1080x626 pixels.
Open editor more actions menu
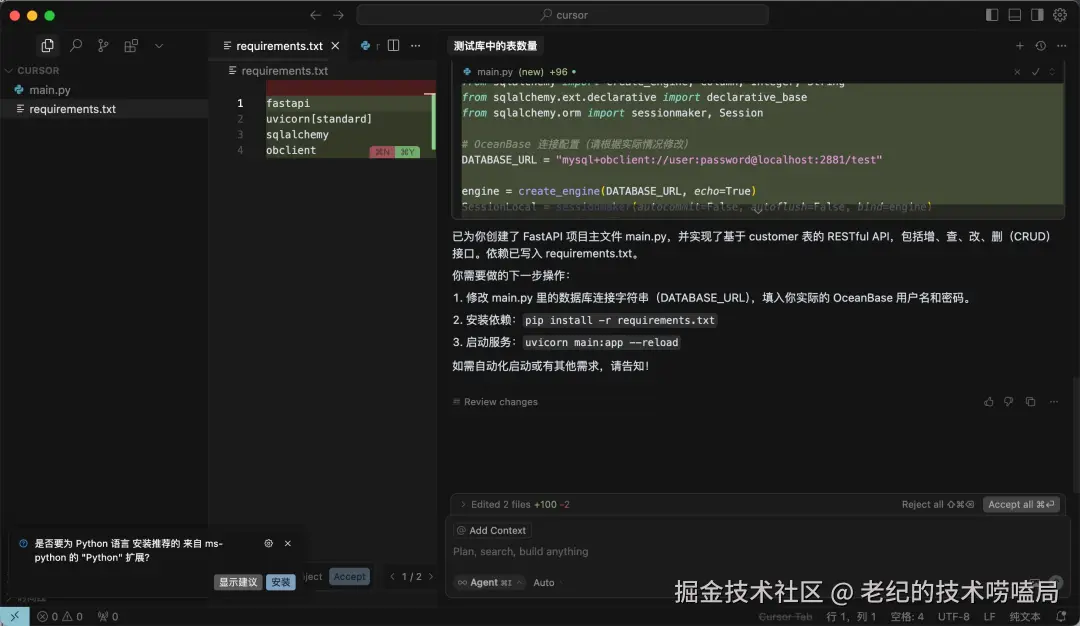click(x=415, y=45)
